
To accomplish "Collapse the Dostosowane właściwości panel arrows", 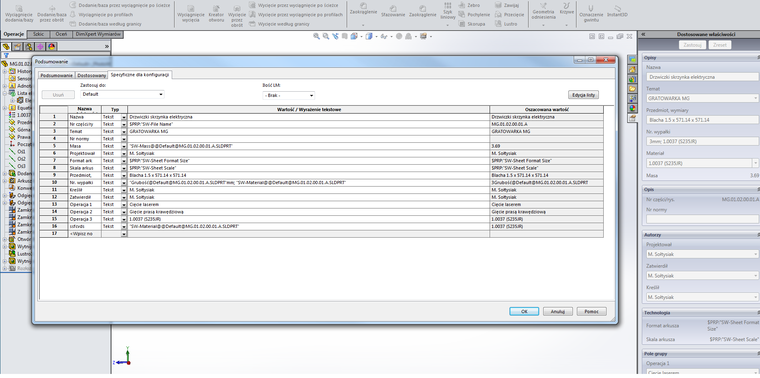I will (643, 34).
